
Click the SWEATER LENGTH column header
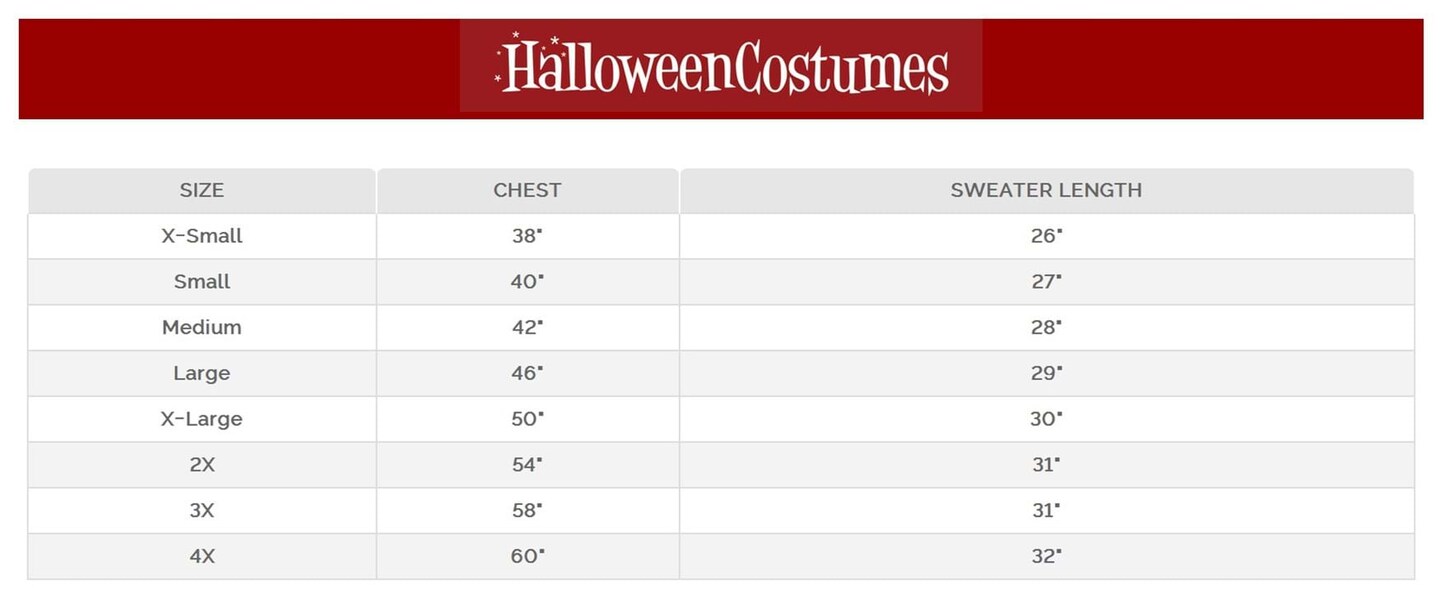(1046, 190)
